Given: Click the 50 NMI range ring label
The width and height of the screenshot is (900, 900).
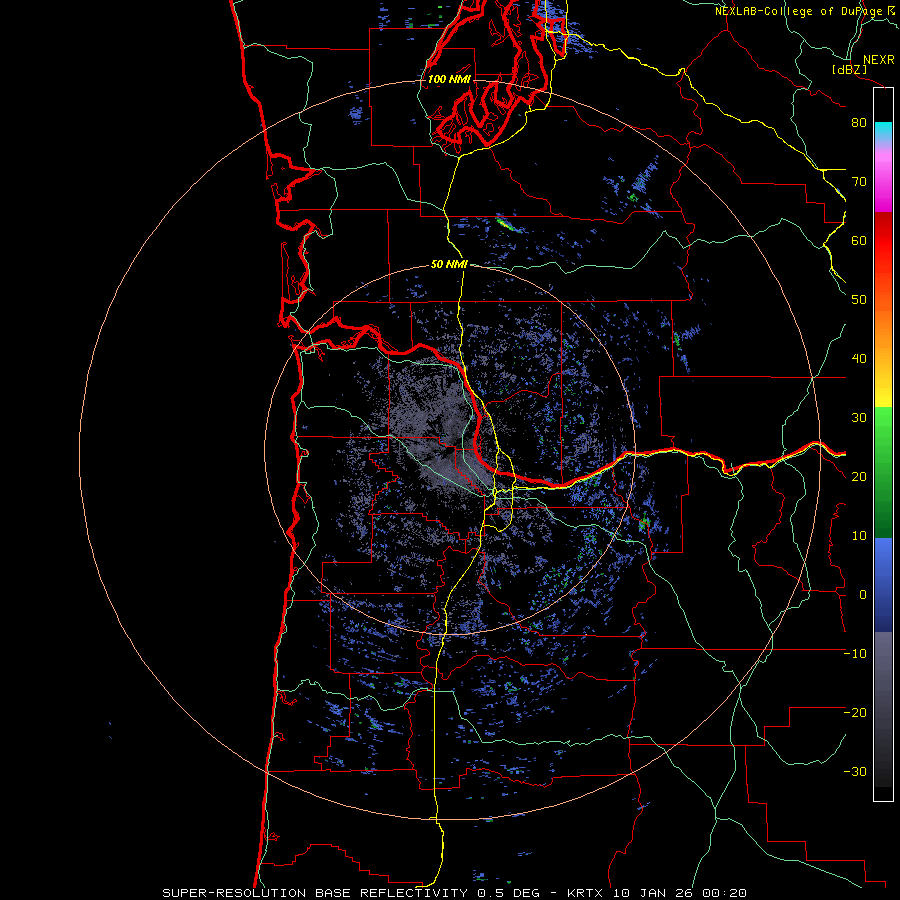Looking at the screenshot, I should [449, 265].
